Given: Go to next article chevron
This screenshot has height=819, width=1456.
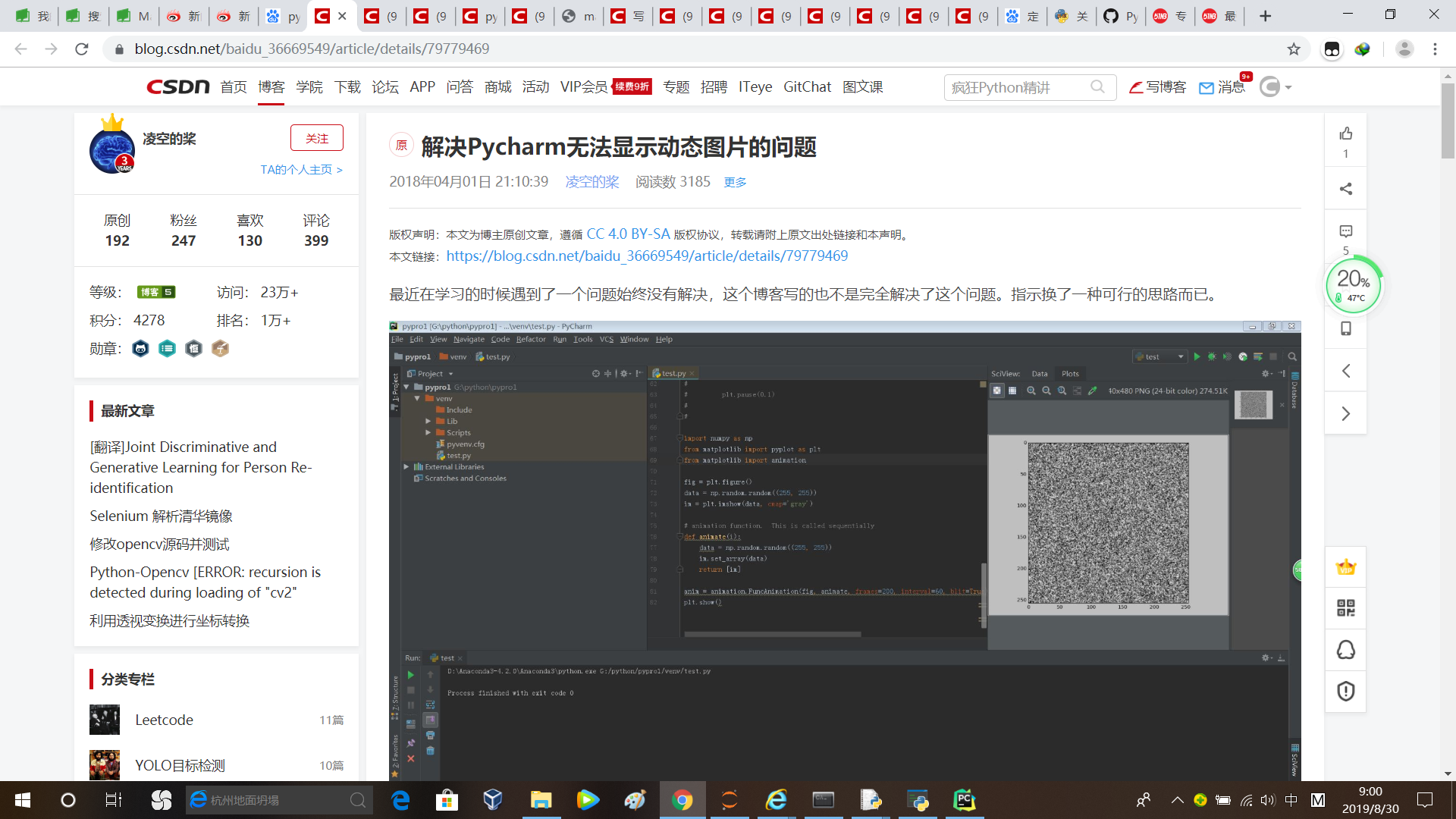Looking at the screenshot, I should coord(1345,413).
